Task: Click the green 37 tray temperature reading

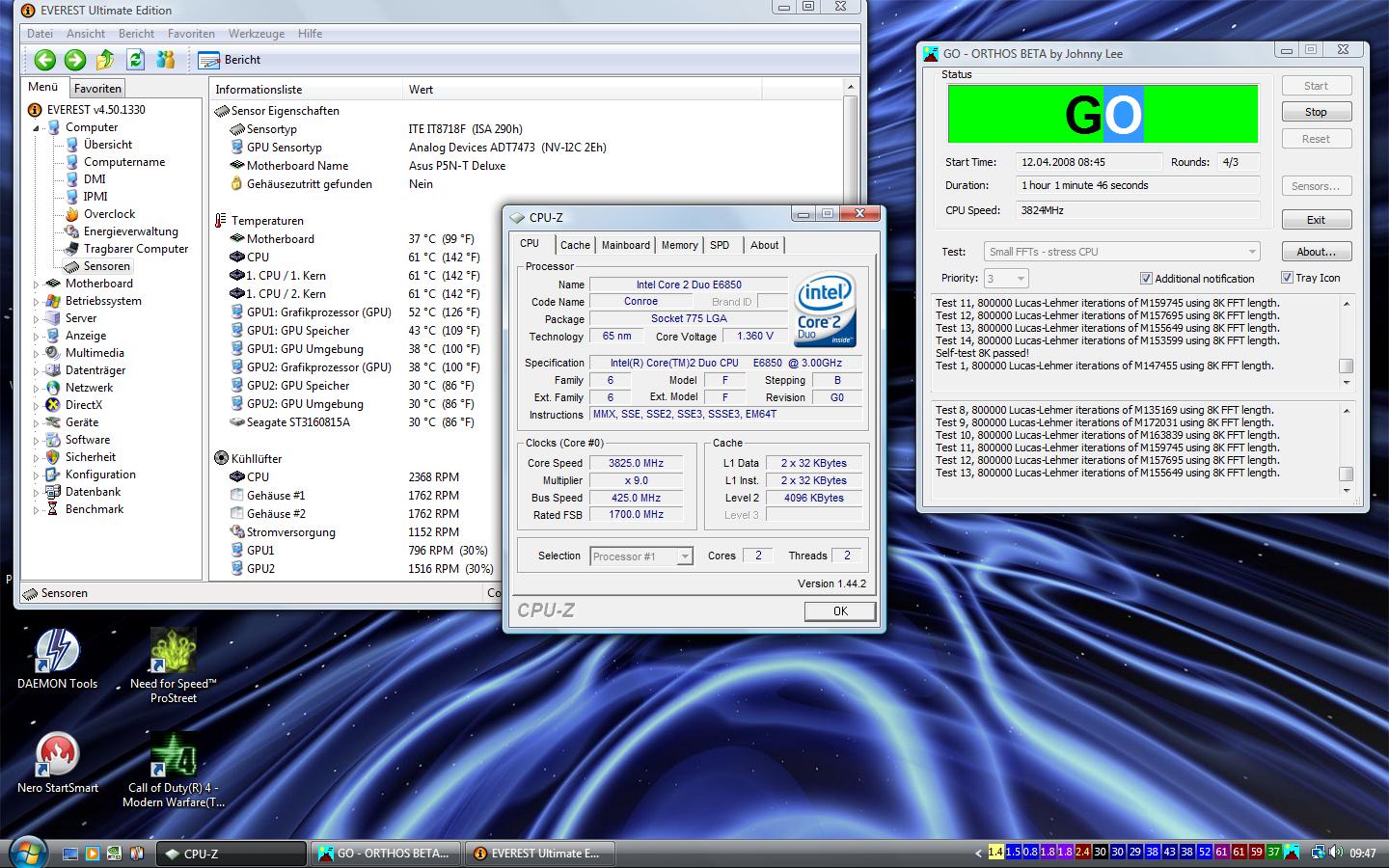Action: tap(1273, 853)
